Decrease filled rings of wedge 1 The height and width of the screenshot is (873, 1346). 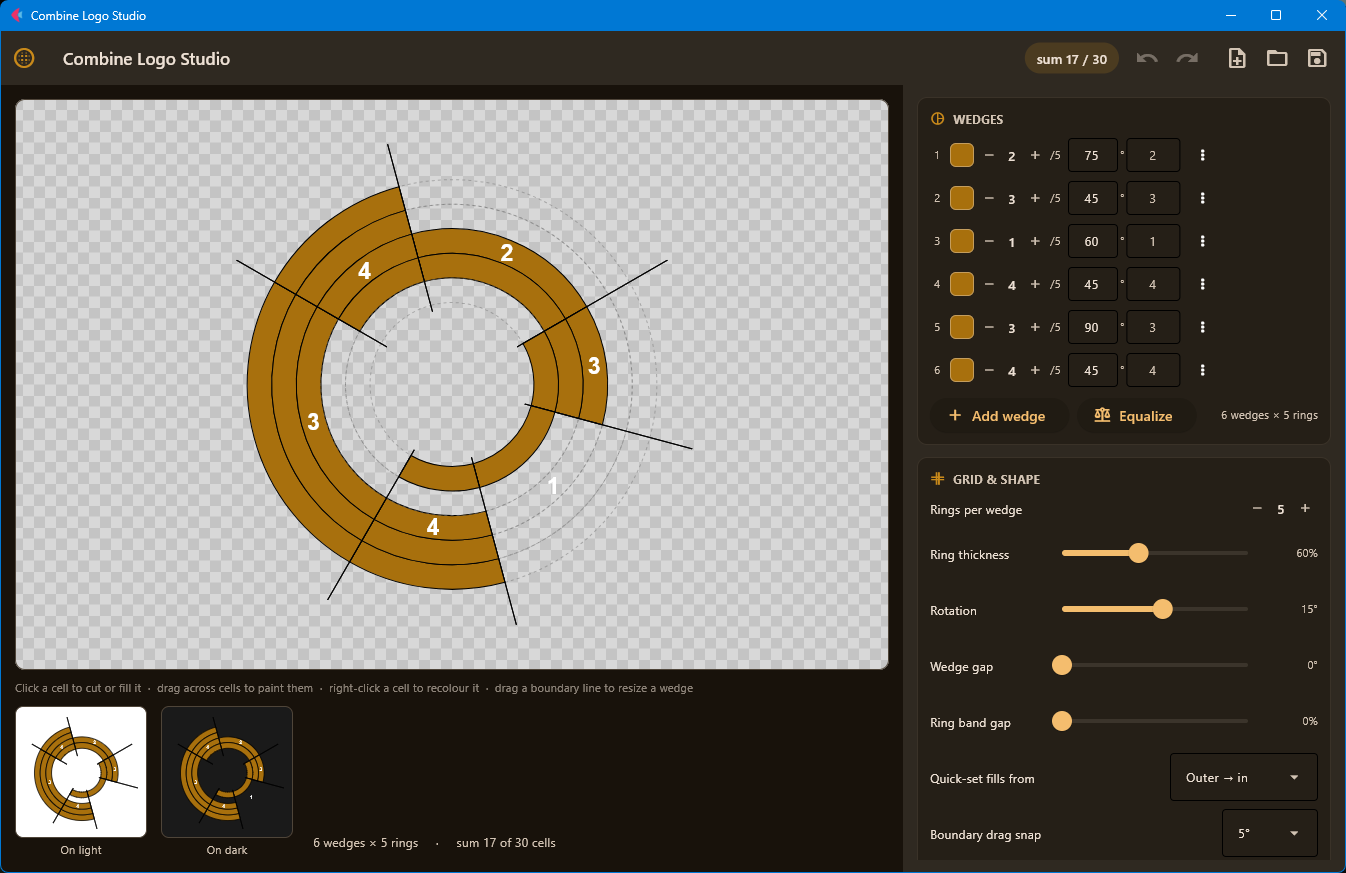tap(989, 155)
